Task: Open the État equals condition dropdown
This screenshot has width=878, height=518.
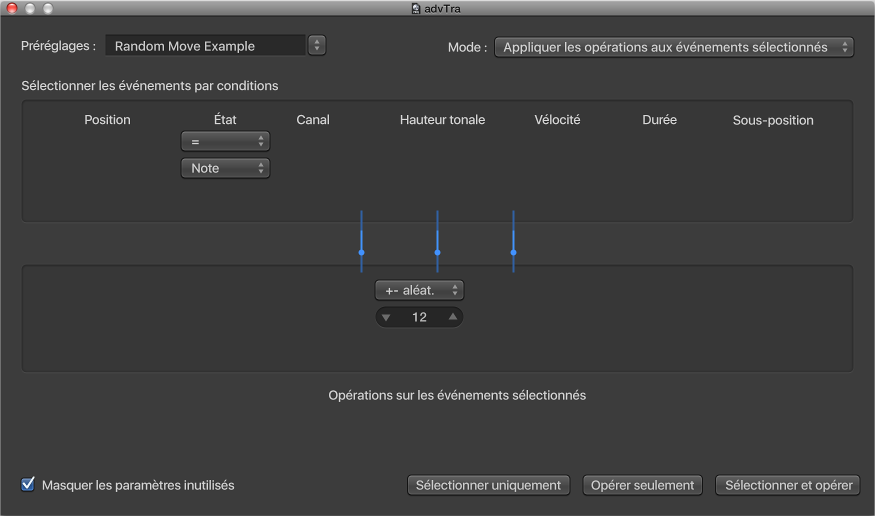Action: [226, 142]
